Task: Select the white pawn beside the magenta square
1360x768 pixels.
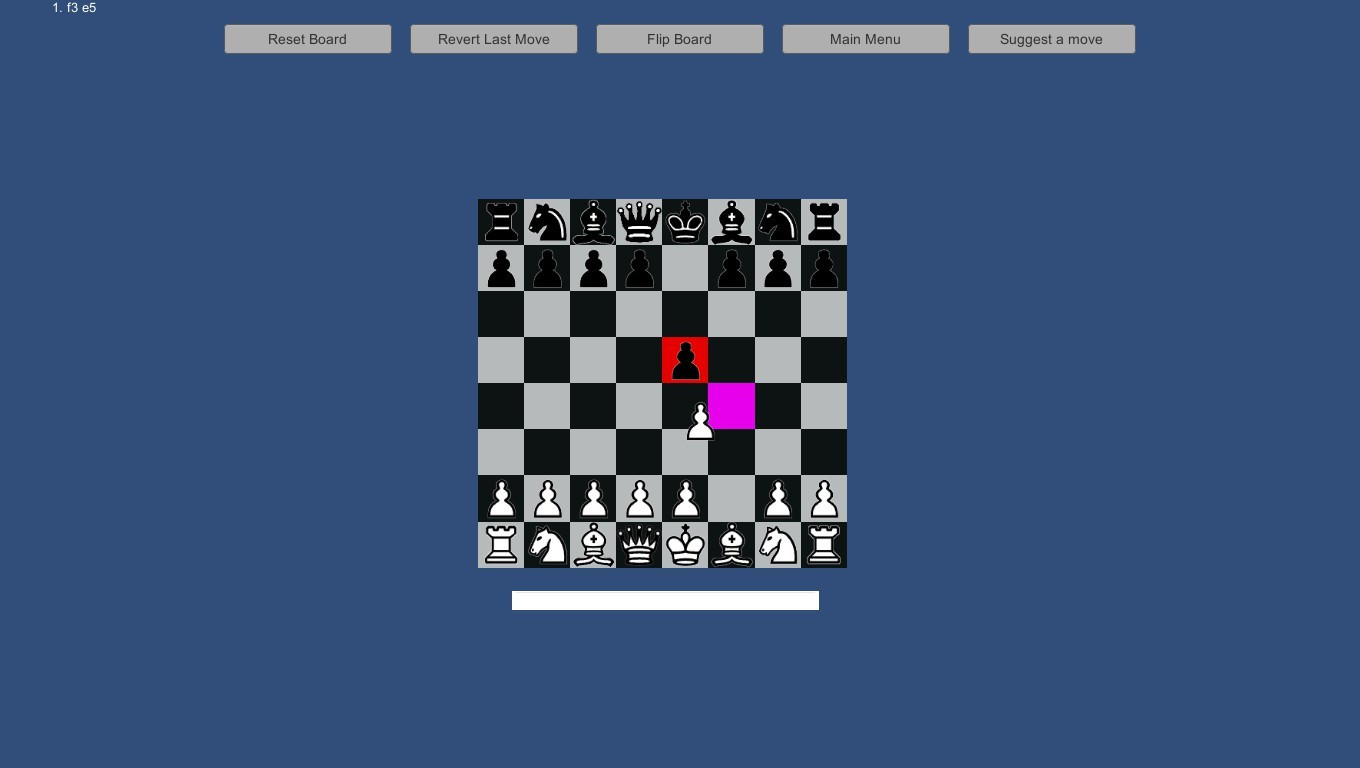Action: click(701, 421)
